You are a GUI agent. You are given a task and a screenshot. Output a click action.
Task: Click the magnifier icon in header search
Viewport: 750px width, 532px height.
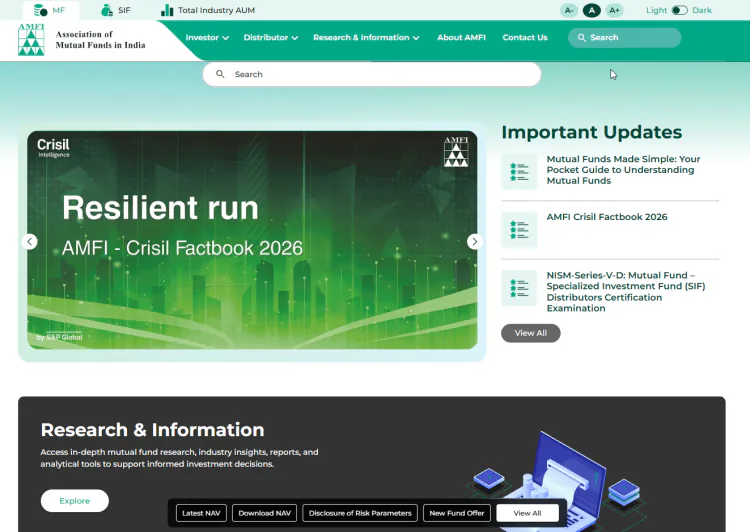[x=582, y=37]
